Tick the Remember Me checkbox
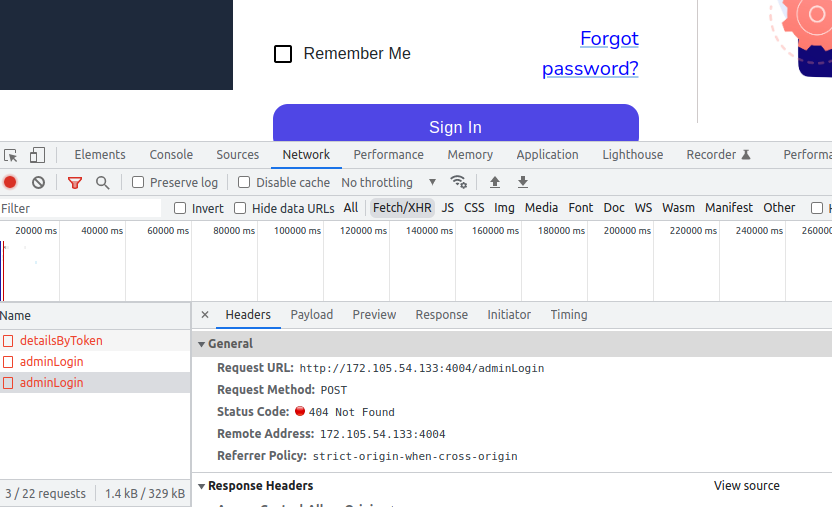832x507 pixels. (283, 54)
